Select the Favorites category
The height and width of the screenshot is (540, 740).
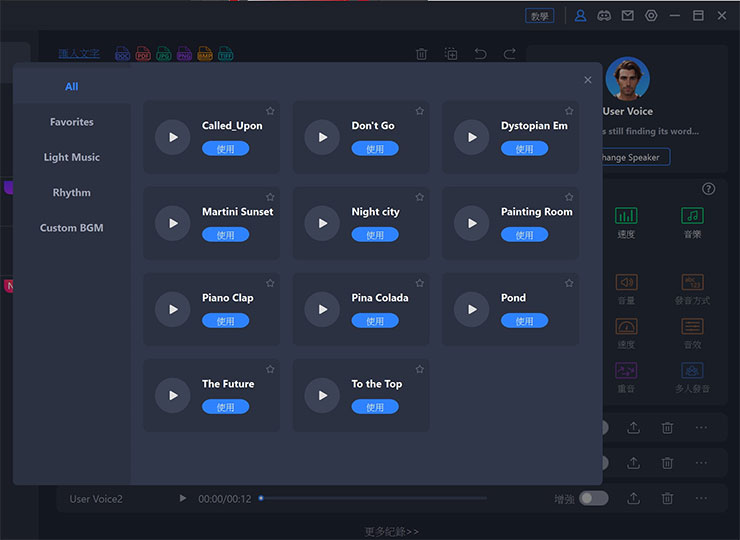72,122
